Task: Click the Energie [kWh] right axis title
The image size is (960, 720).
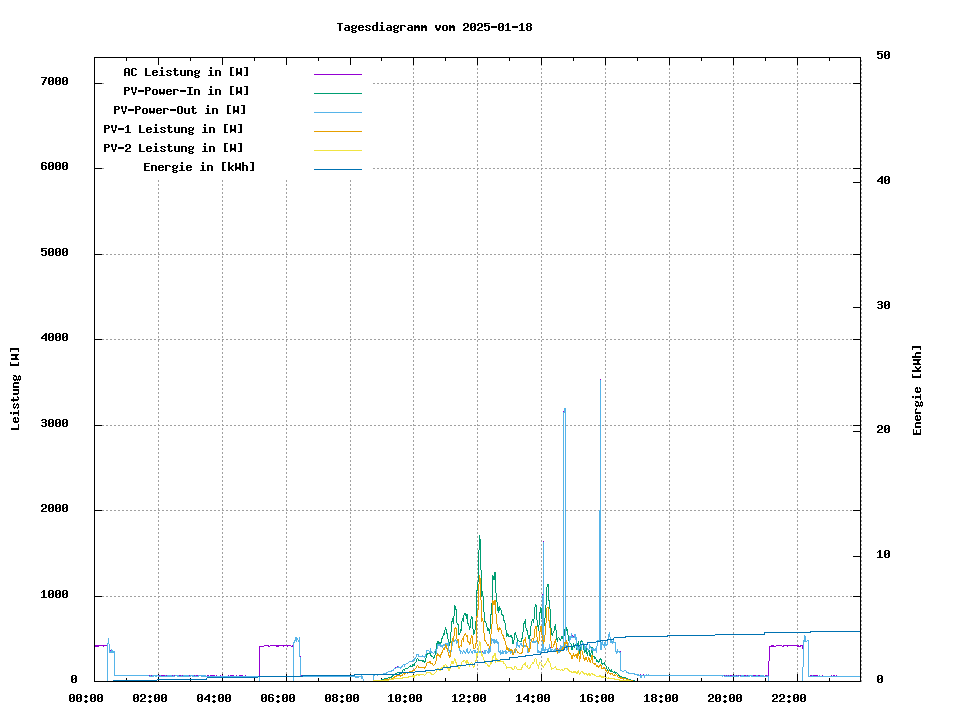Action: click(917, 390)
